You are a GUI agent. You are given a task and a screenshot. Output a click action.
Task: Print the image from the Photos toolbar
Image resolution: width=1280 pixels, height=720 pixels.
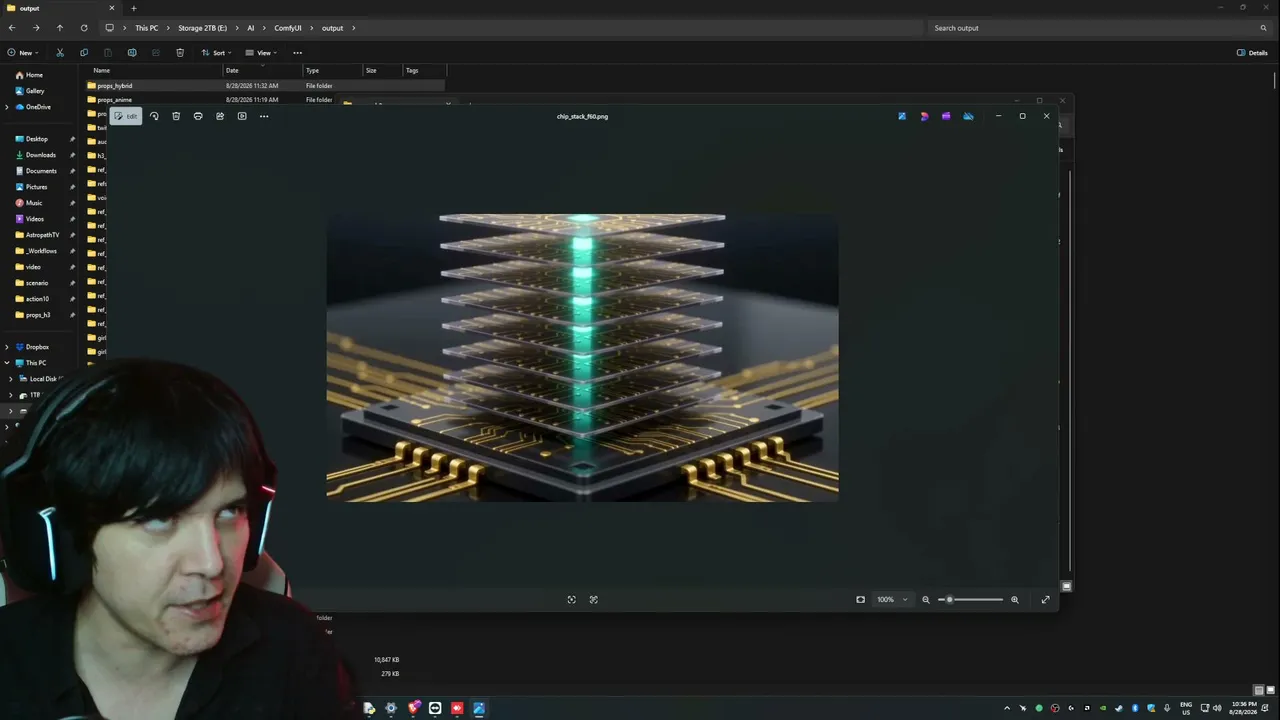pos(198,116)
